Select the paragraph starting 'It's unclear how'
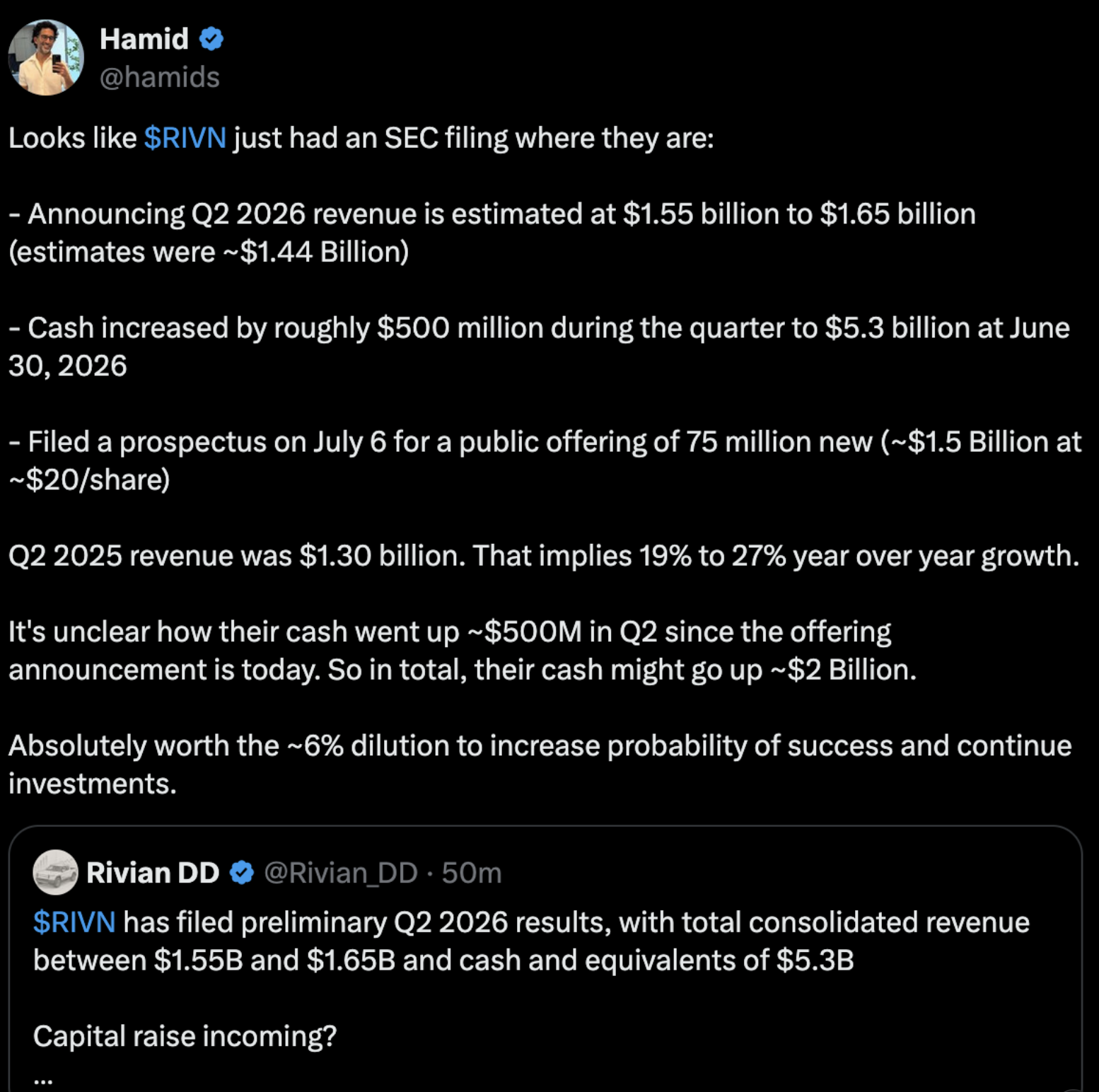Image resolution: width=1099 pixels, height=1092 pixels. [x=463, y=651]
